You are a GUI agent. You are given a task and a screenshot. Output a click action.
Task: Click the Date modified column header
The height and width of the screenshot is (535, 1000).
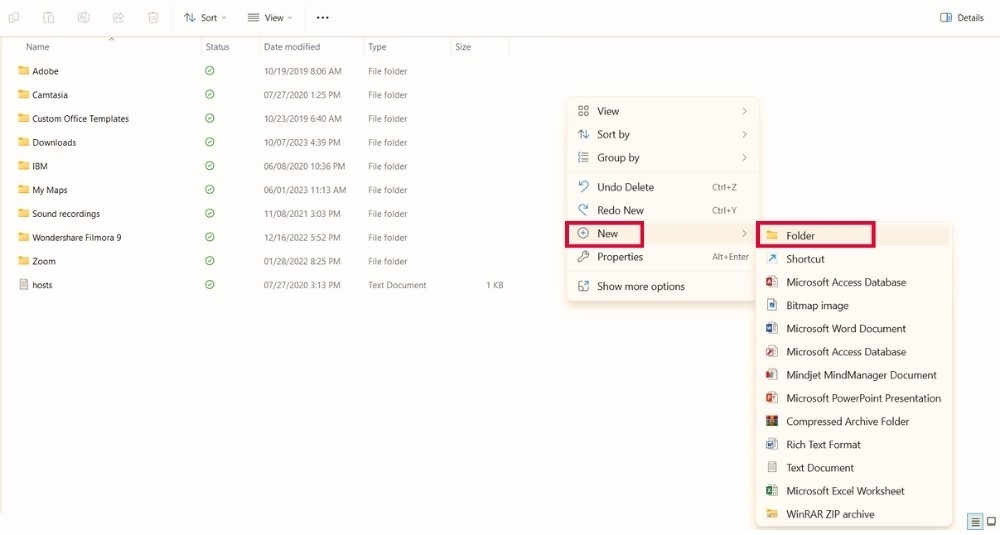[x=292, y=47]
